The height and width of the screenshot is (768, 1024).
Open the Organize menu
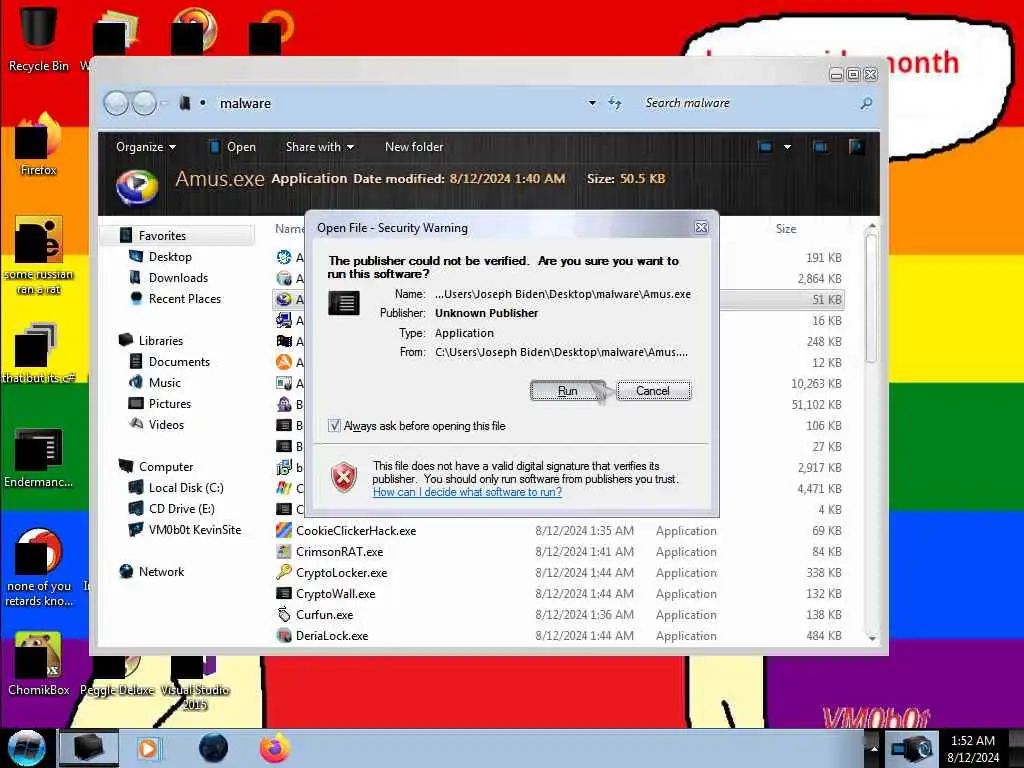[x=146, y=147]
